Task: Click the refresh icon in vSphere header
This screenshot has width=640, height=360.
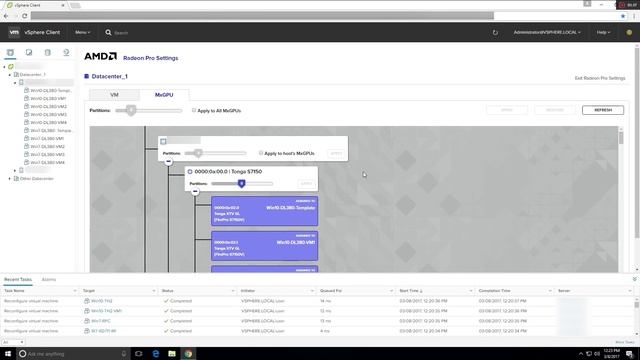Action: [495, 32]
